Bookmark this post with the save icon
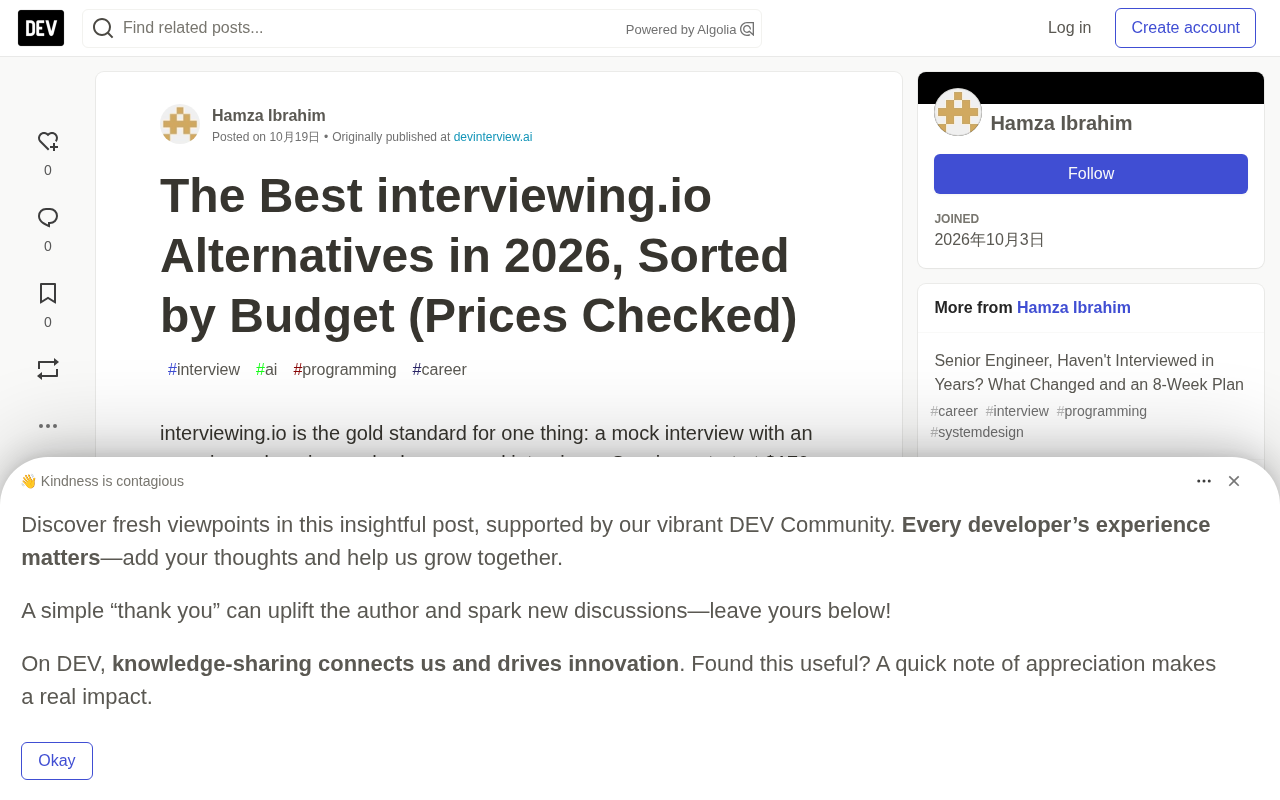This screenshot has width=1280, height=800. tap(48, 293)
